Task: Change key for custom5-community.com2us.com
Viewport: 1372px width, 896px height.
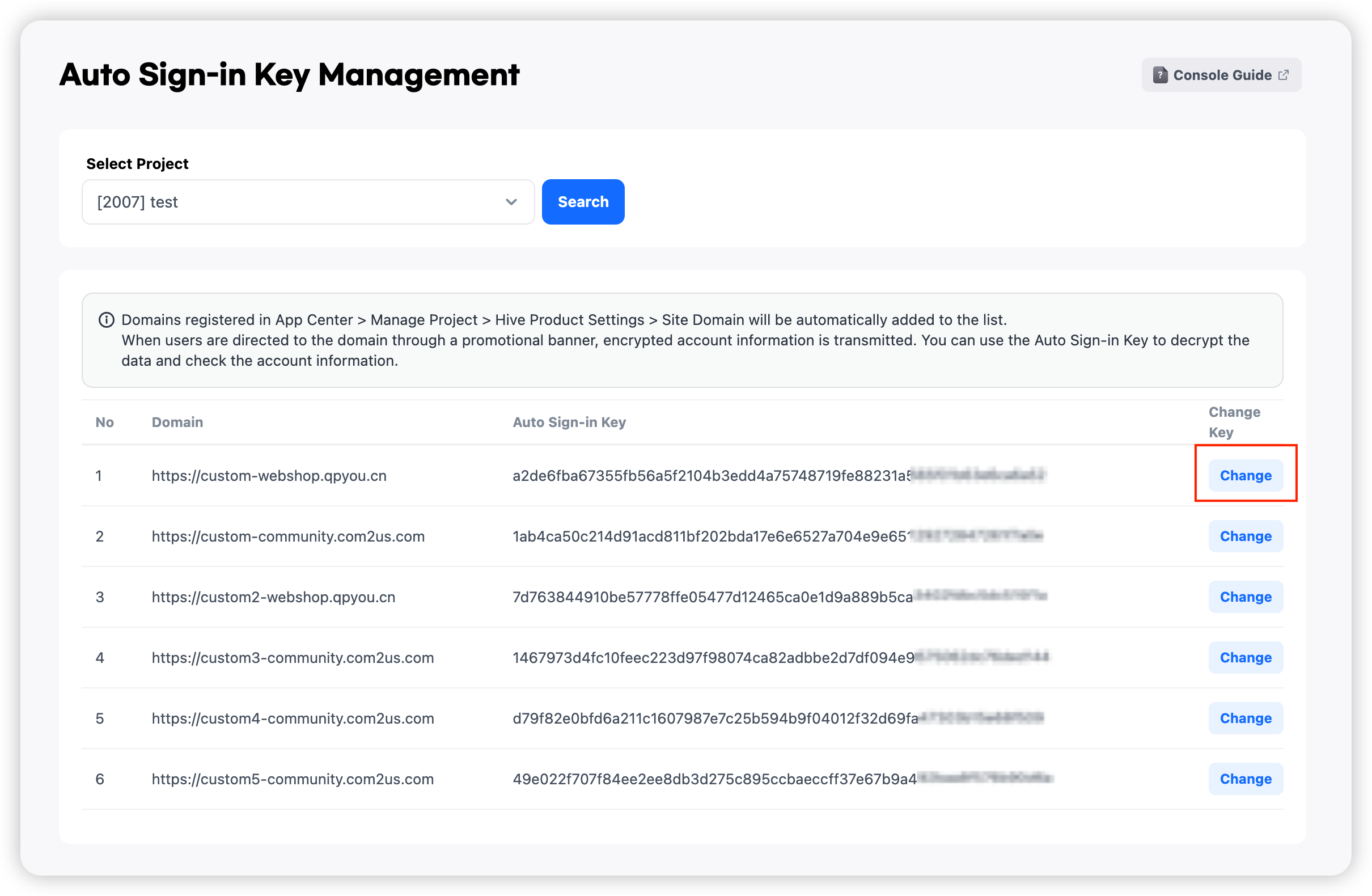Action: 1245,779
